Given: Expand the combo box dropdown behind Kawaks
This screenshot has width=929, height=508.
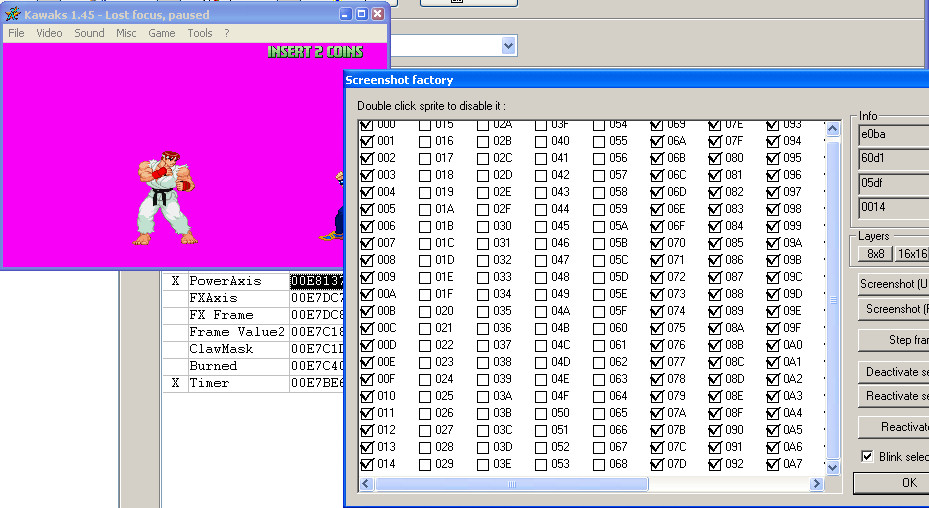Looking at the screenshot, I should point(508,46).
